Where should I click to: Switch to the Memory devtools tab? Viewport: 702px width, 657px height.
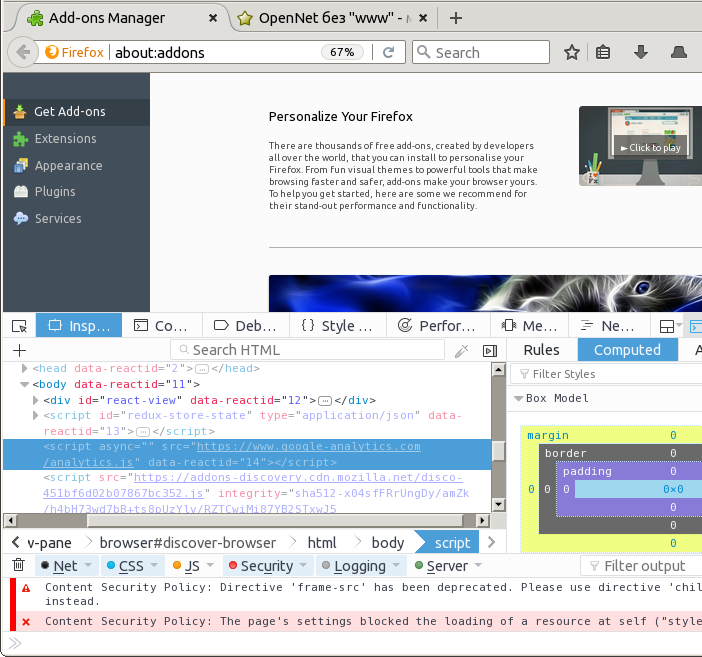point(529,326)
